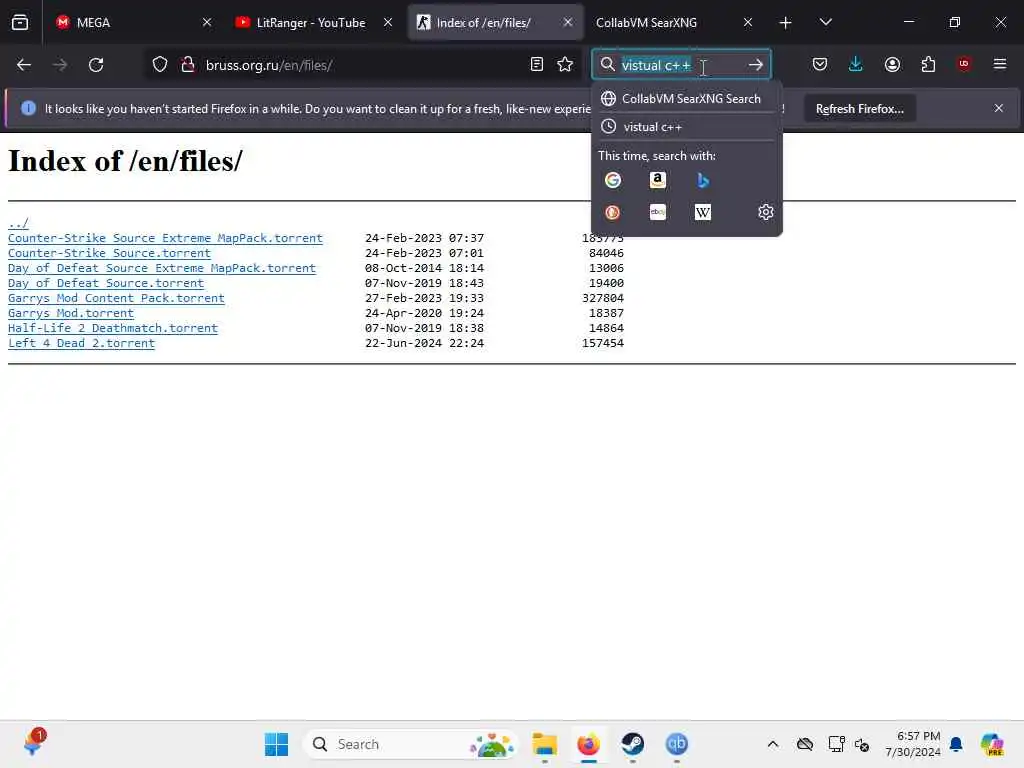Screen dimensions: 1024x768
Task: Open Downloads panel
Action: [856, 64]
